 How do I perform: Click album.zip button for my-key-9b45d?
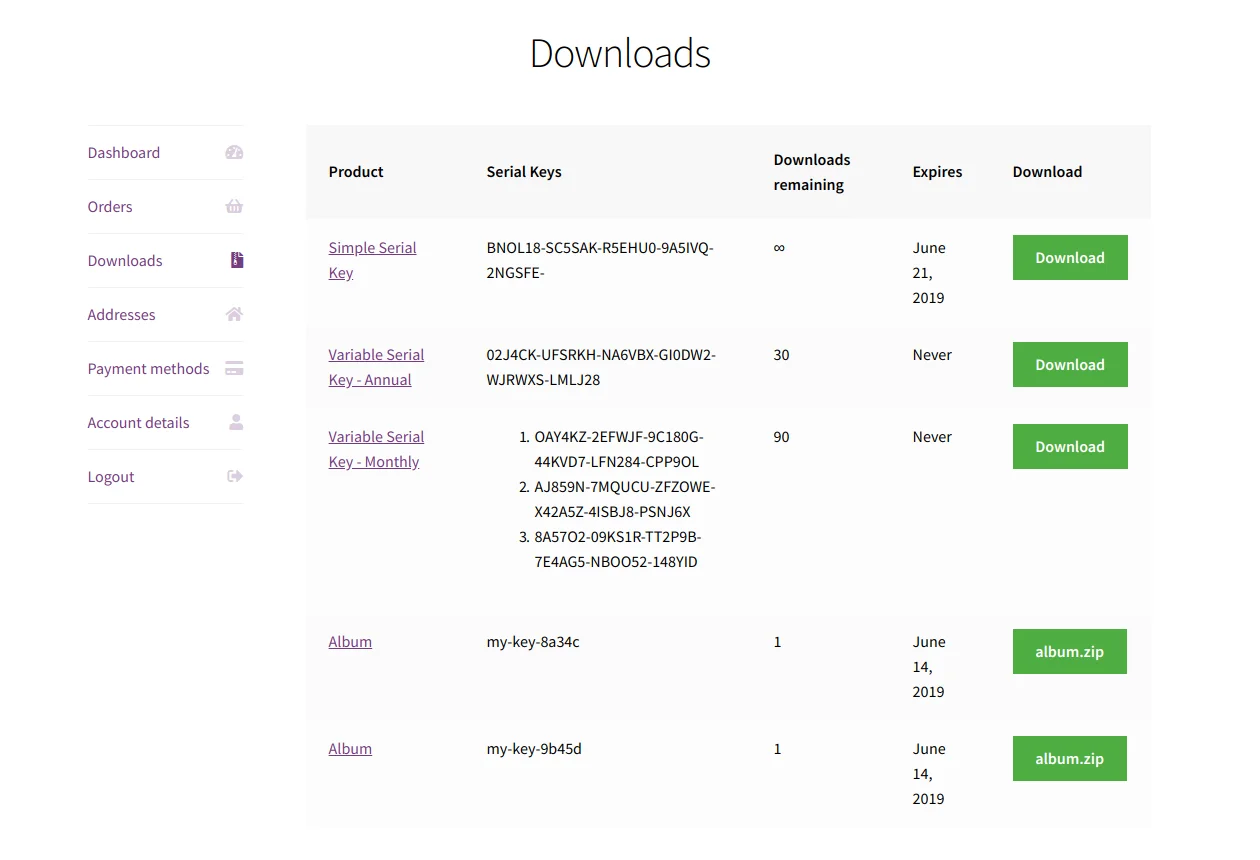click(1070, 759)
